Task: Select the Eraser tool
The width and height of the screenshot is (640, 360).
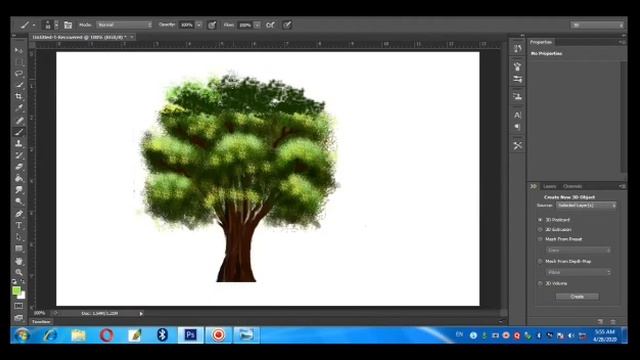Action: (x=19, y=167)
